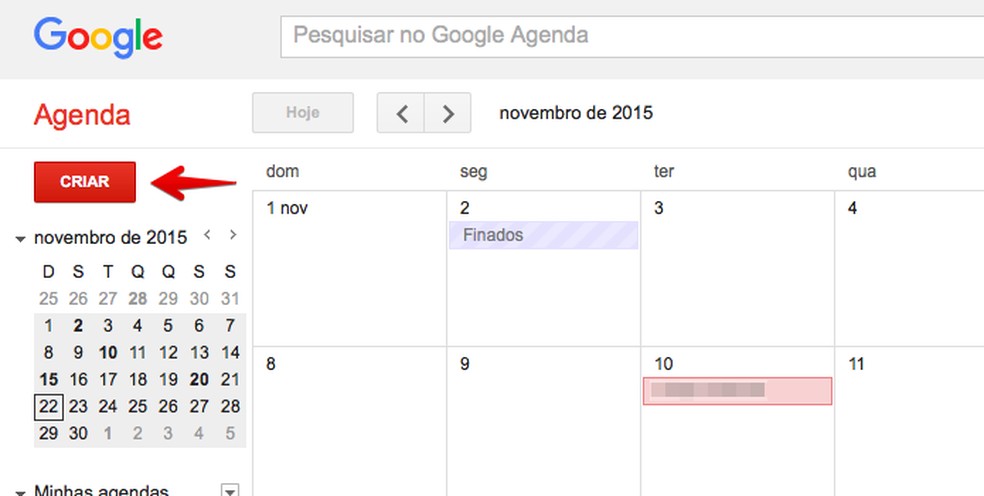Focus the Pesquisar no Google Agenda field
The image size is (984, 496).
pos(630,37)
